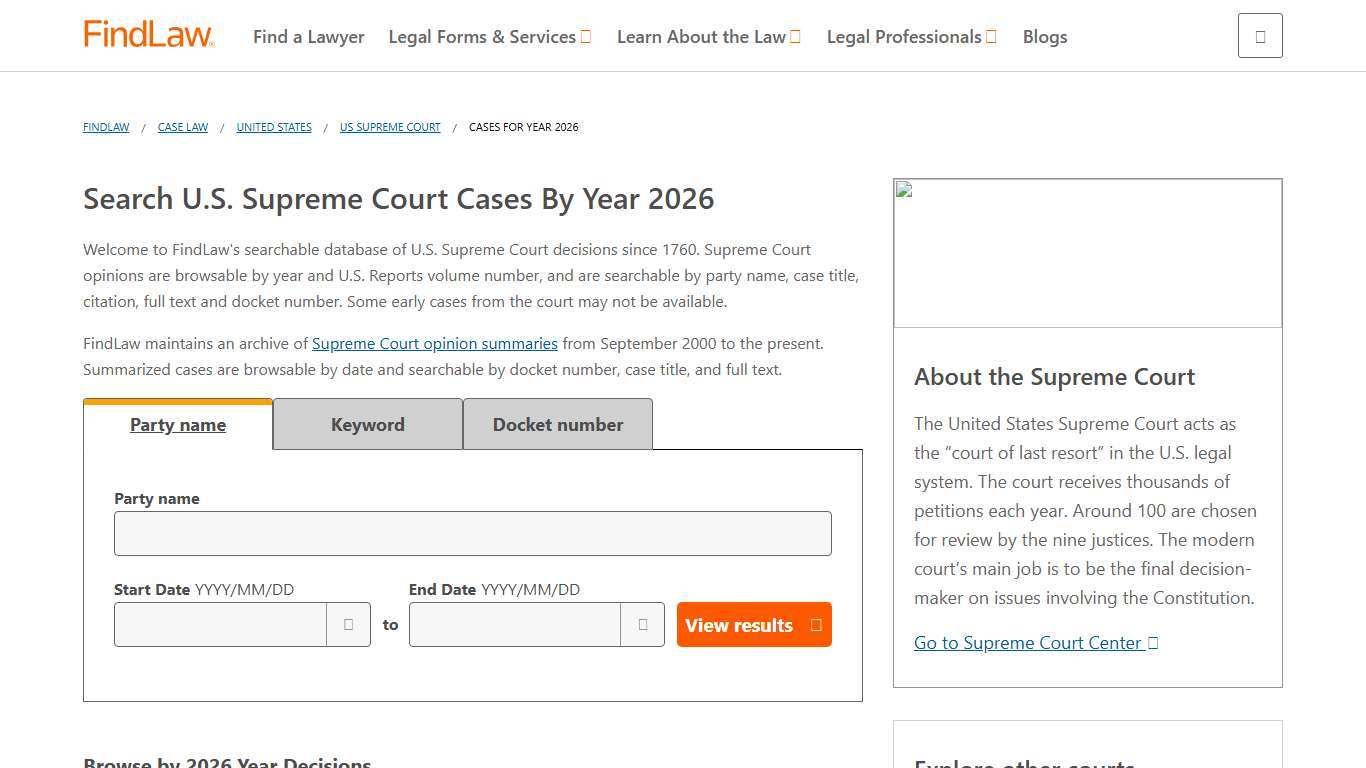Open the End Date calendar picker
Screen dimensions: 1366x768
tap(643, 624)
